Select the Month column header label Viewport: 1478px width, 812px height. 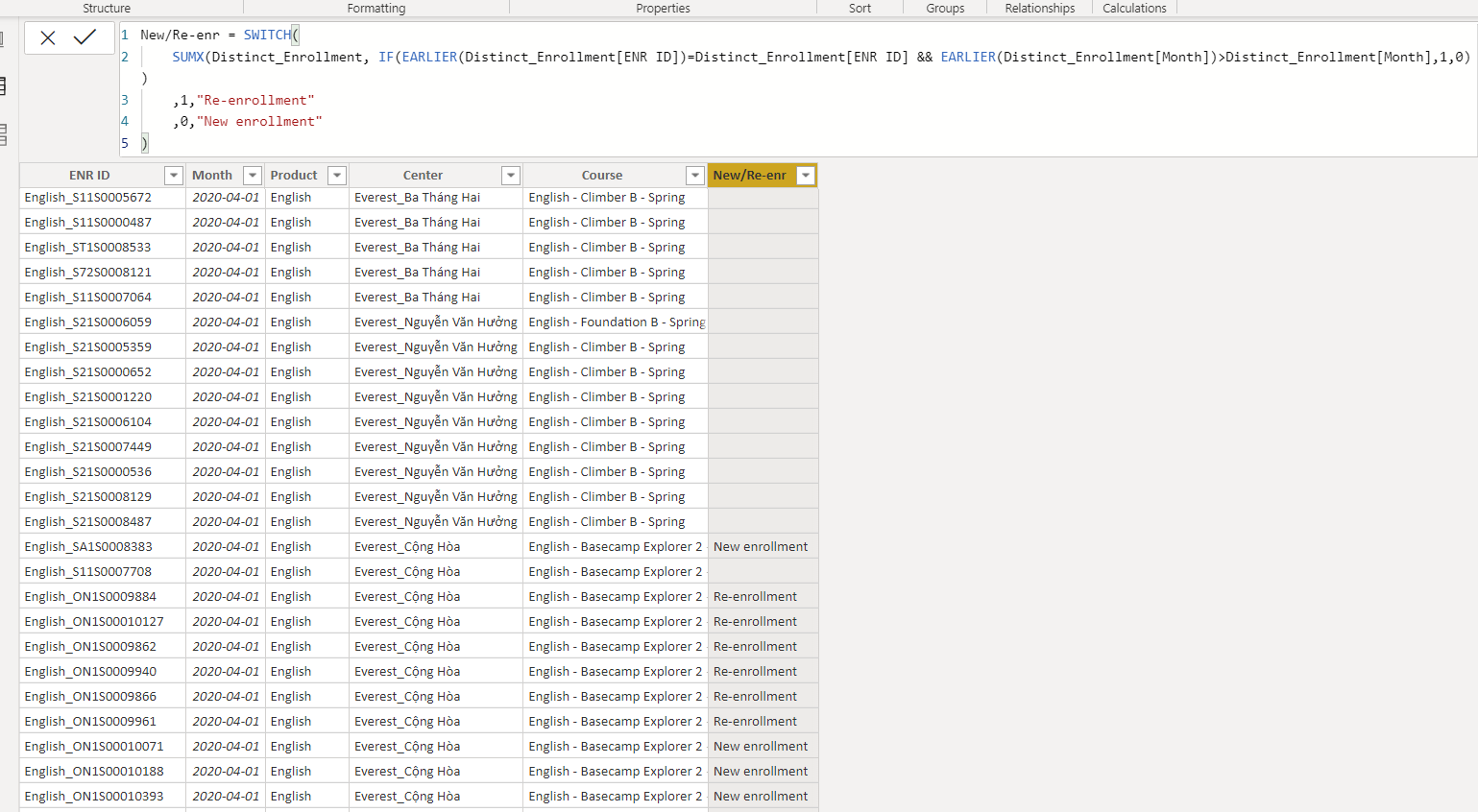click(212, 176)
